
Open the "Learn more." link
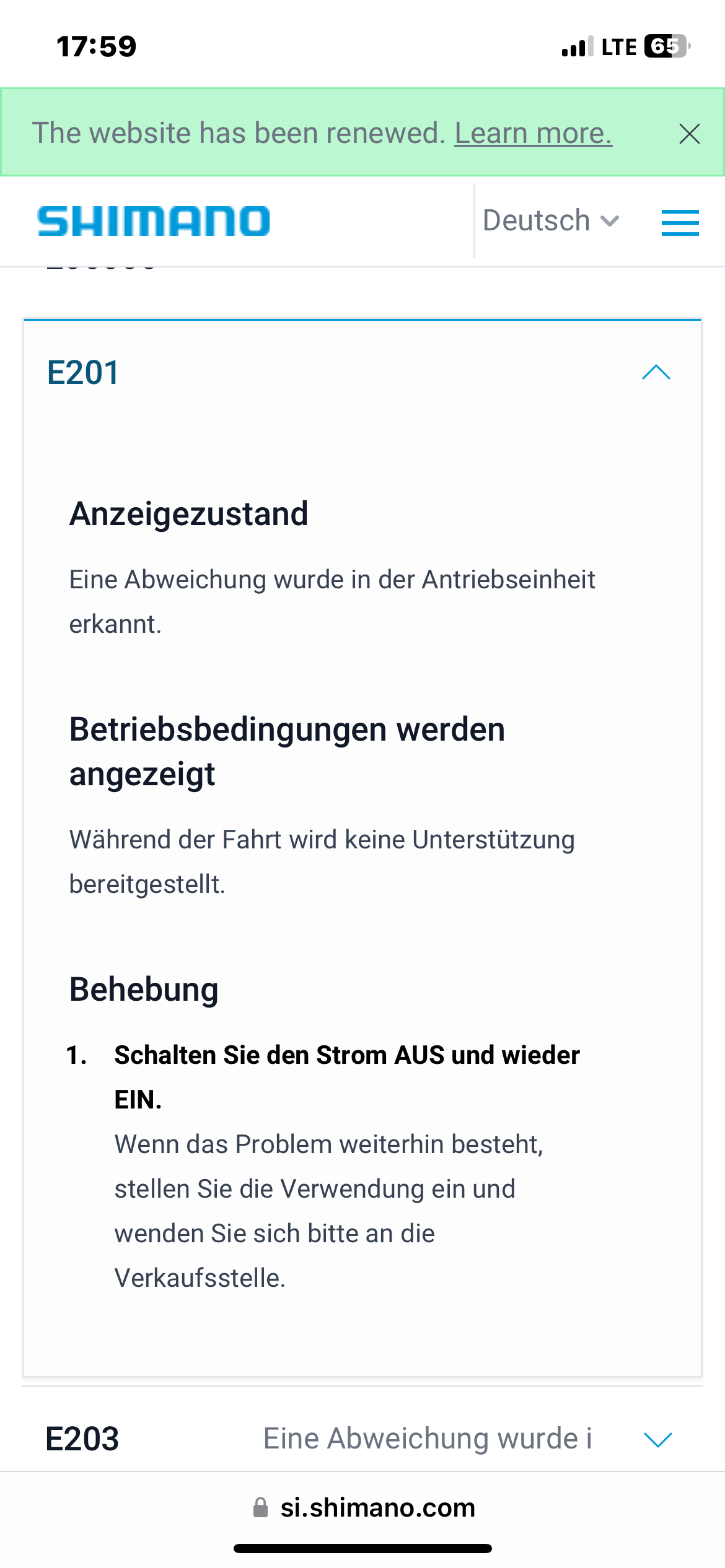click(x=533, y=134)
